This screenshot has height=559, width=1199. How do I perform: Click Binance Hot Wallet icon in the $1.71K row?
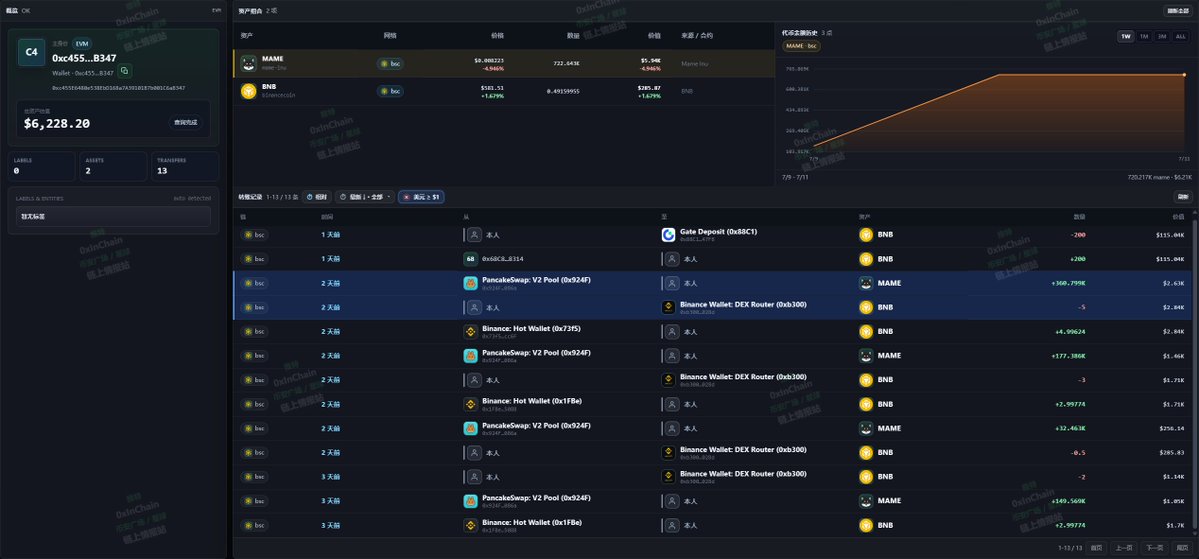pyautogui.click(x=471, y=405)
